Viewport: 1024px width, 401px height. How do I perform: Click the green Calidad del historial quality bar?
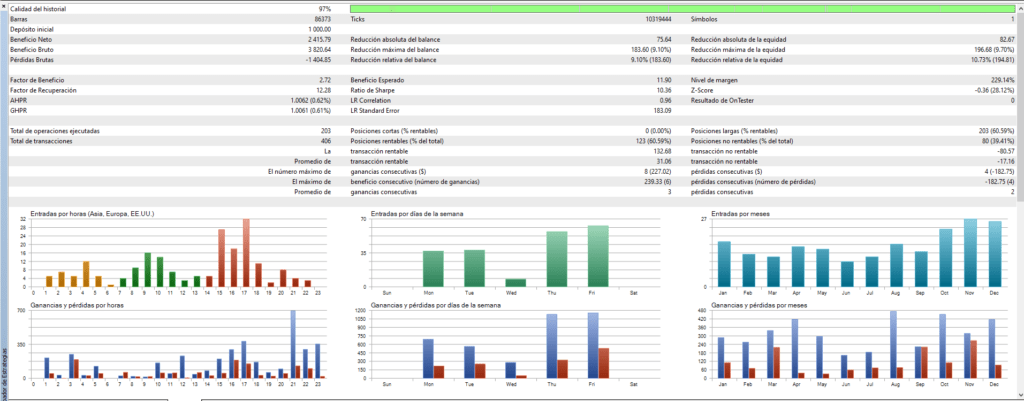(682, 9)
